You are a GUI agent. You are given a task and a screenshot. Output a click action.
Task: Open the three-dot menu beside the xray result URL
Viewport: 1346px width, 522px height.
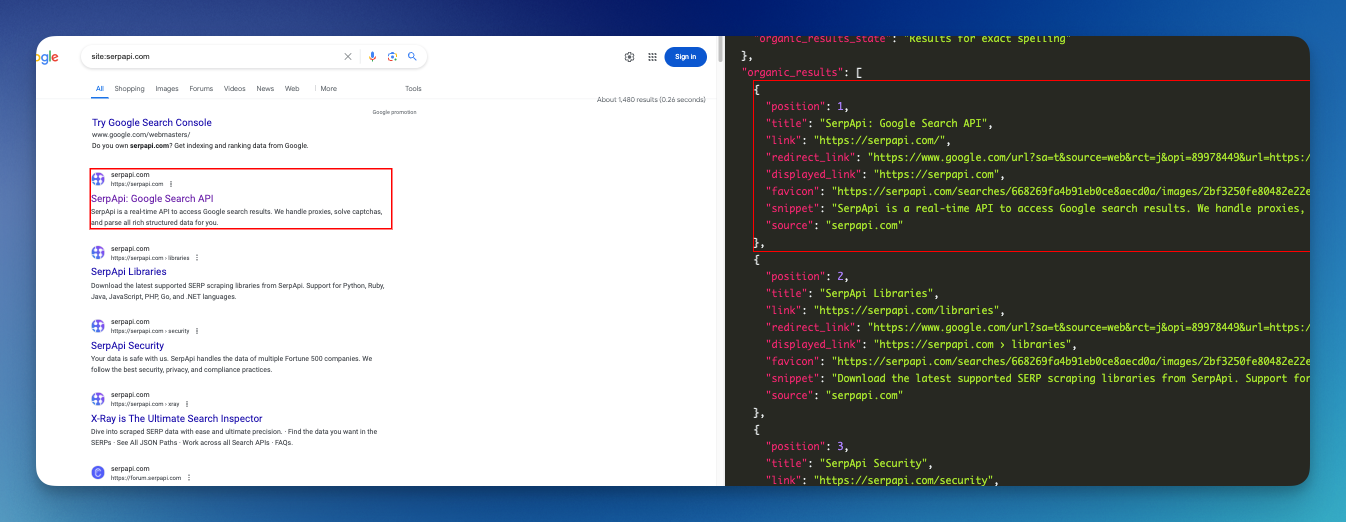(x=188, y=404)
